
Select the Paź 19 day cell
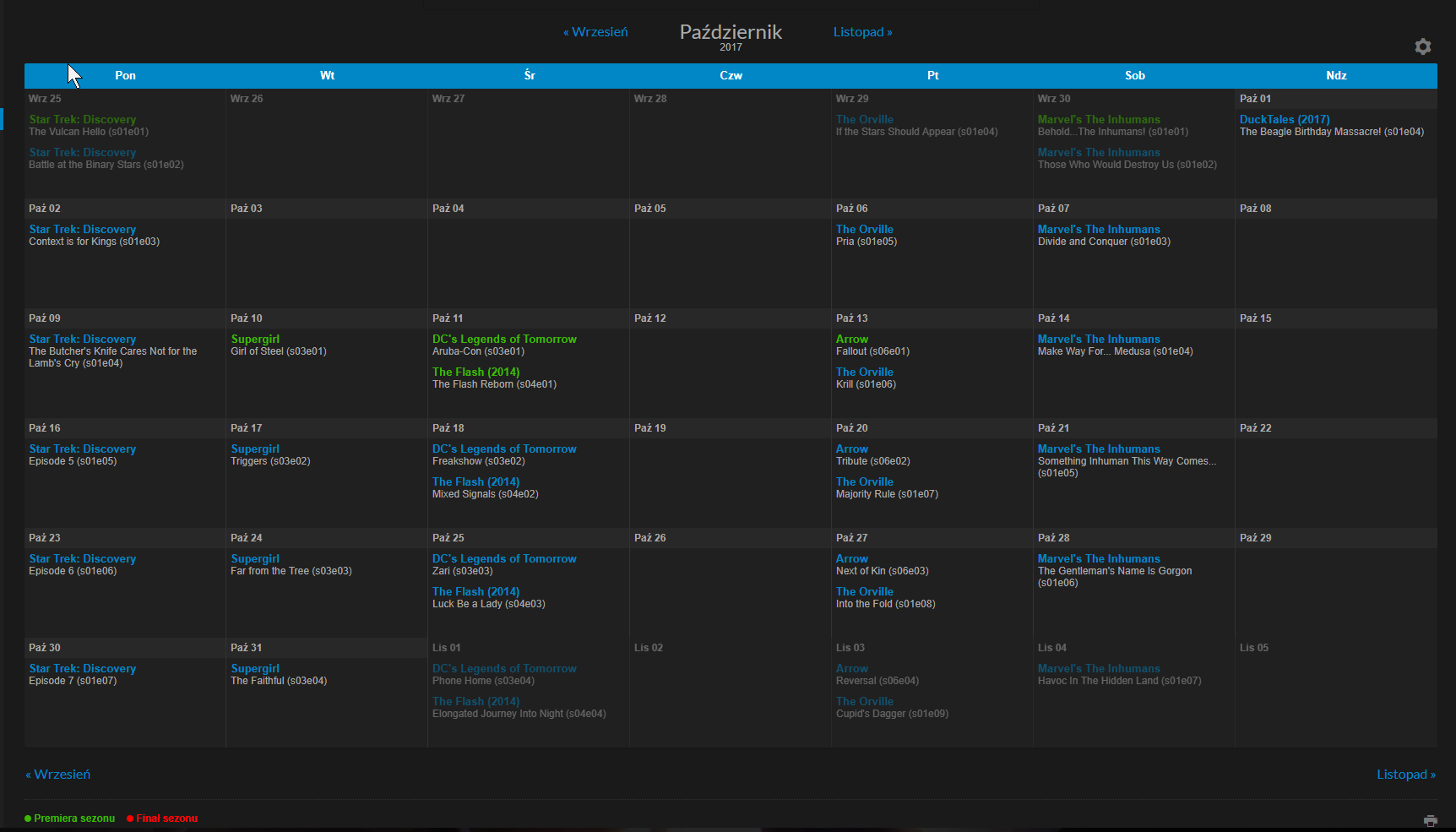730,473
